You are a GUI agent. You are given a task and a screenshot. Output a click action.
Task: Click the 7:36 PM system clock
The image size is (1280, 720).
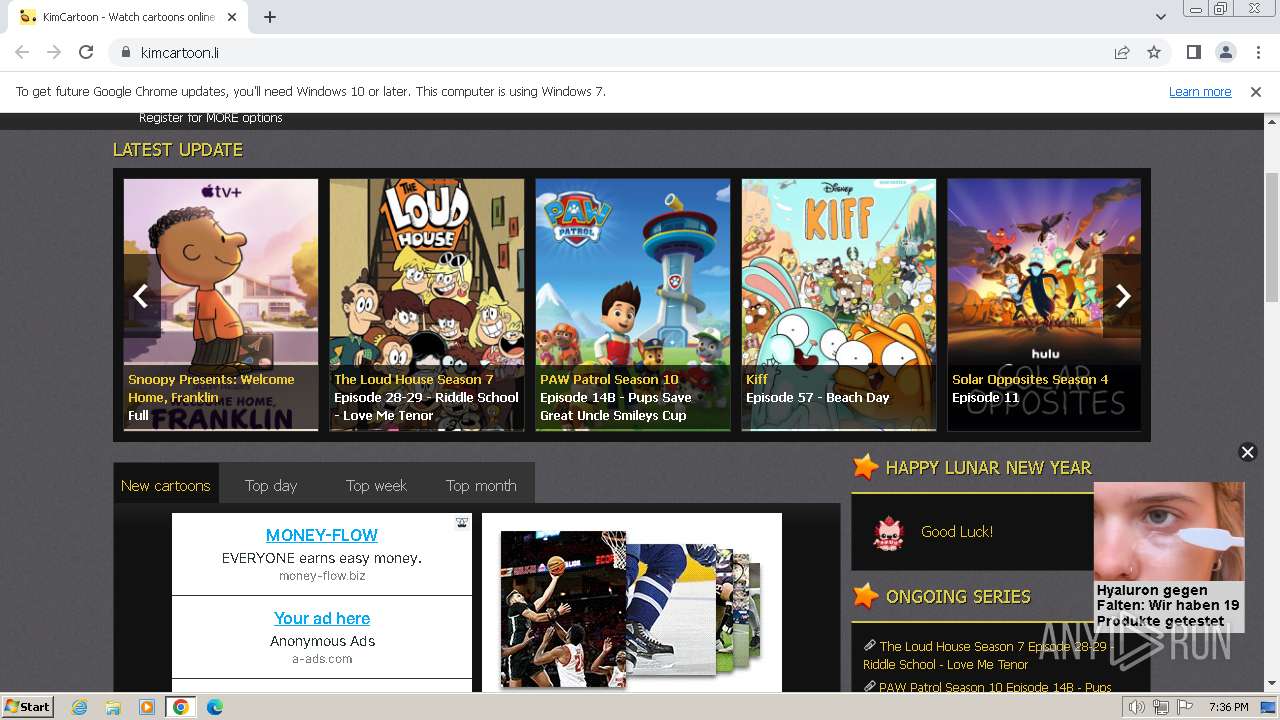point(1228,707)
